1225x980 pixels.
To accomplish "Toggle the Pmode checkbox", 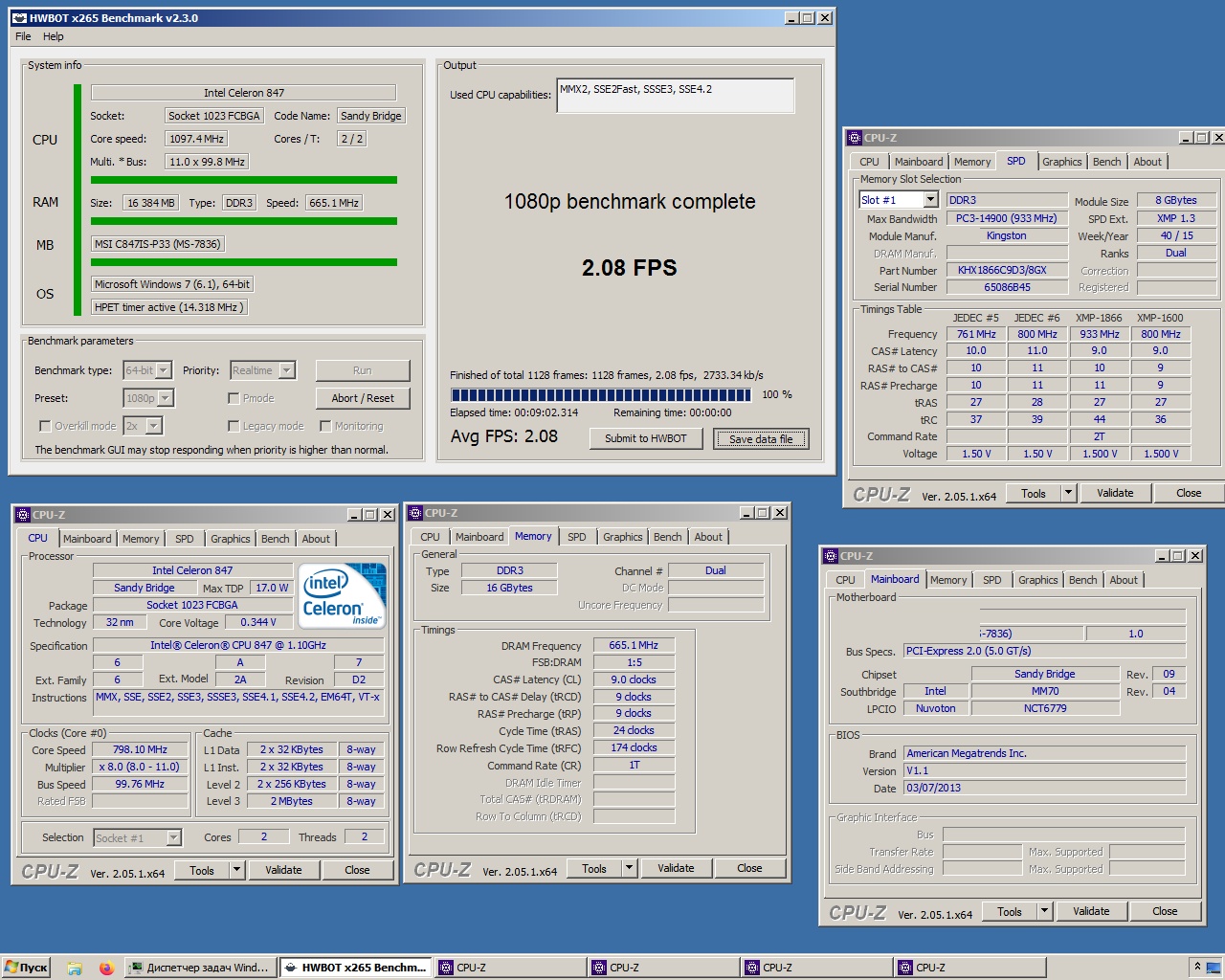I will click(x=234, y=398).
